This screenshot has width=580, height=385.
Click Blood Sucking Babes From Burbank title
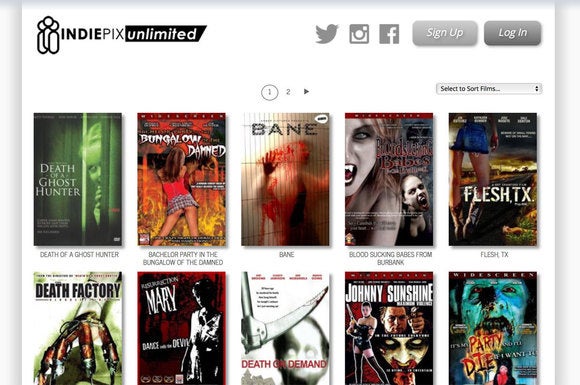click(390, 259)
